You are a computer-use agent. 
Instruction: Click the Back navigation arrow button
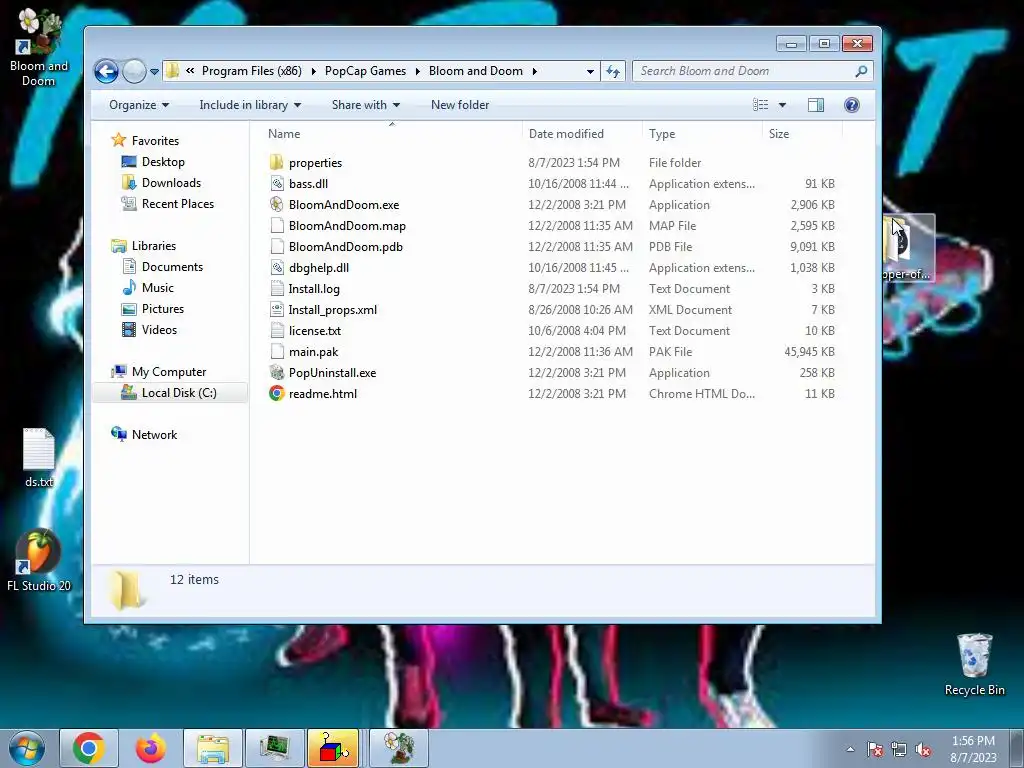(106, 71)
